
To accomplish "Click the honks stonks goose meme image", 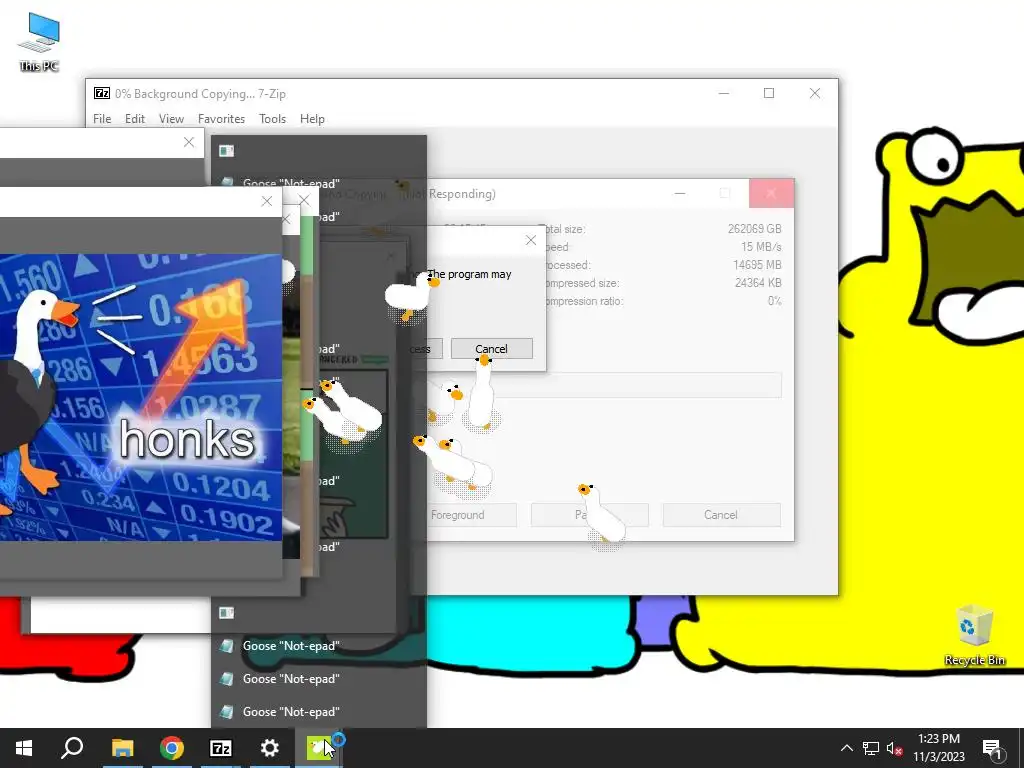I will (x=141, y=397).
